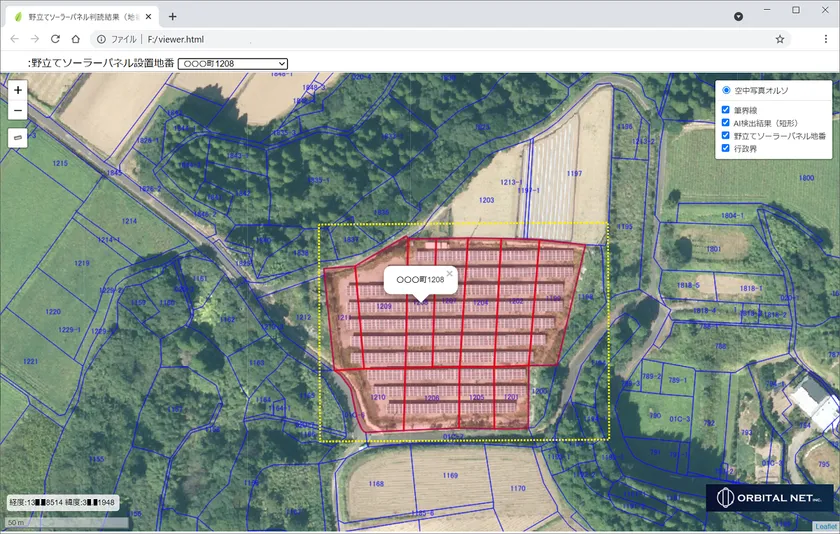Zoom out the map with minus button
Image resolution: width=840 pixels, height=534 pixels.
pos(18,110)
